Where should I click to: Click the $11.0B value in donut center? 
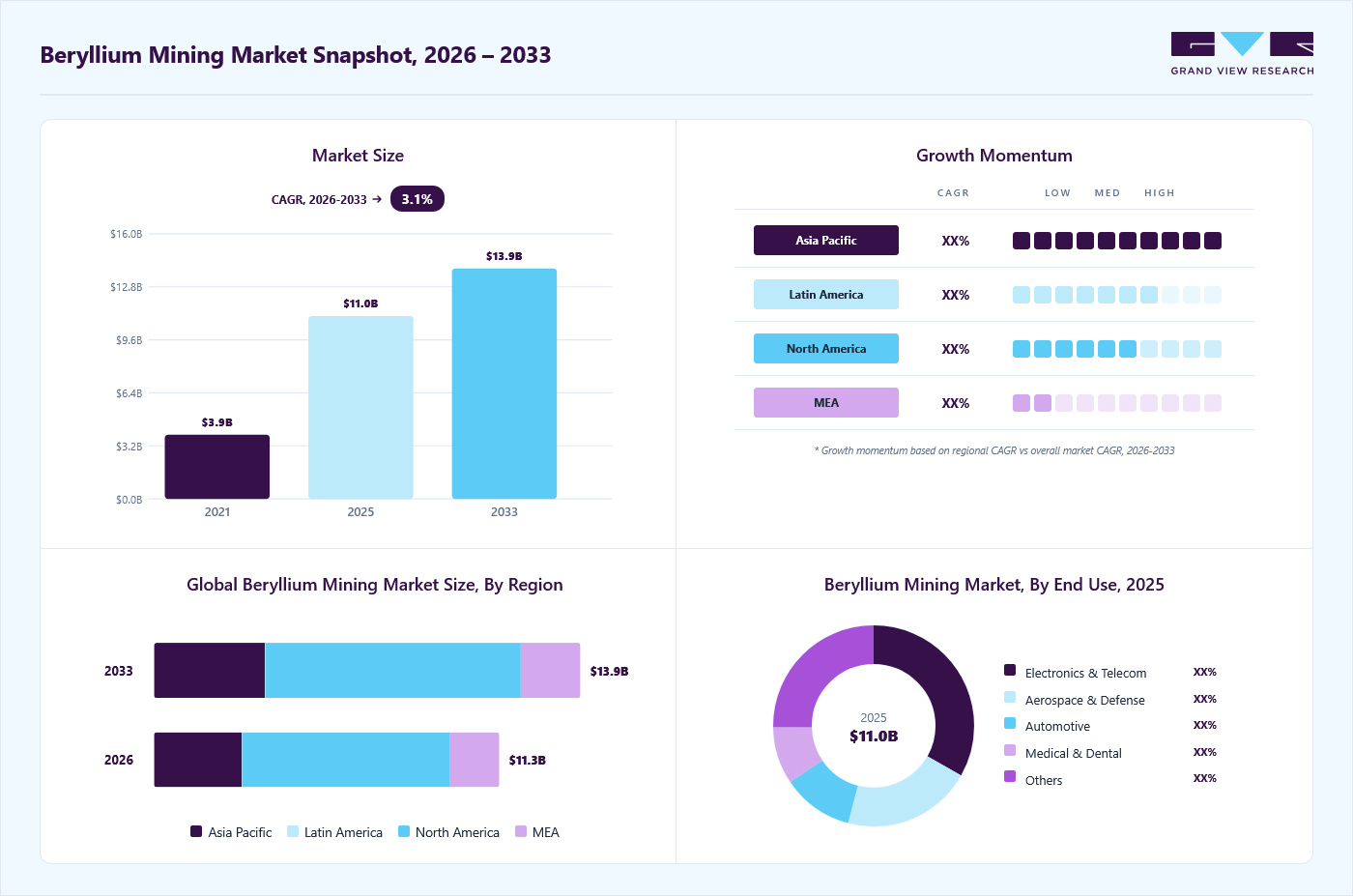(874, 737)
